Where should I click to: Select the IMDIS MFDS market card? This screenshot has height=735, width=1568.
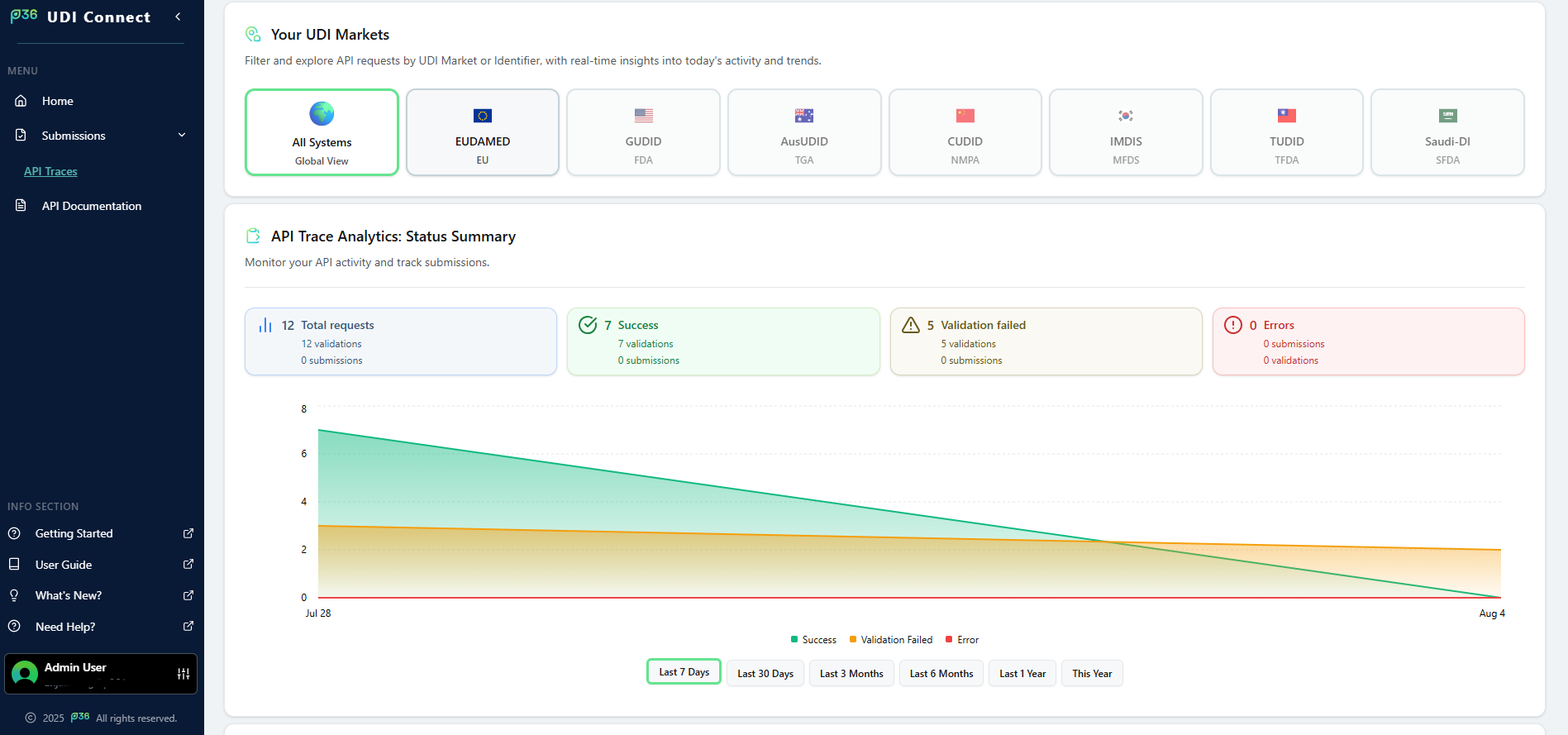pos(1126,132)
